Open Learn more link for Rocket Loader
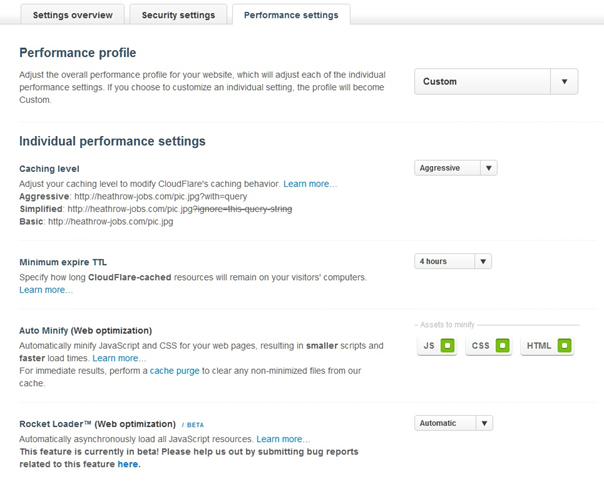This screenshot has width=604, height=481. click(283, 439)
